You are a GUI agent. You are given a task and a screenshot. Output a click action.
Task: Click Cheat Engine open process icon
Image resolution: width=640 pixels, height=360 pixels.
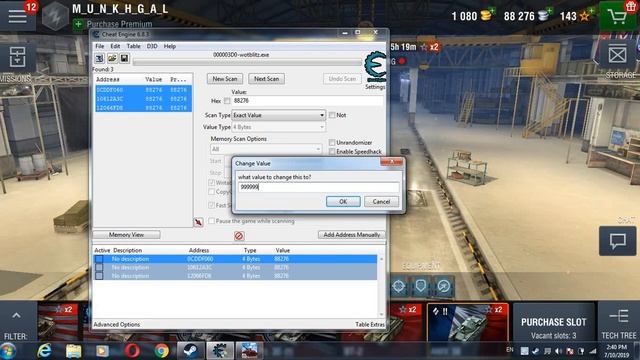pyautogui.click(x=99, y=58)
